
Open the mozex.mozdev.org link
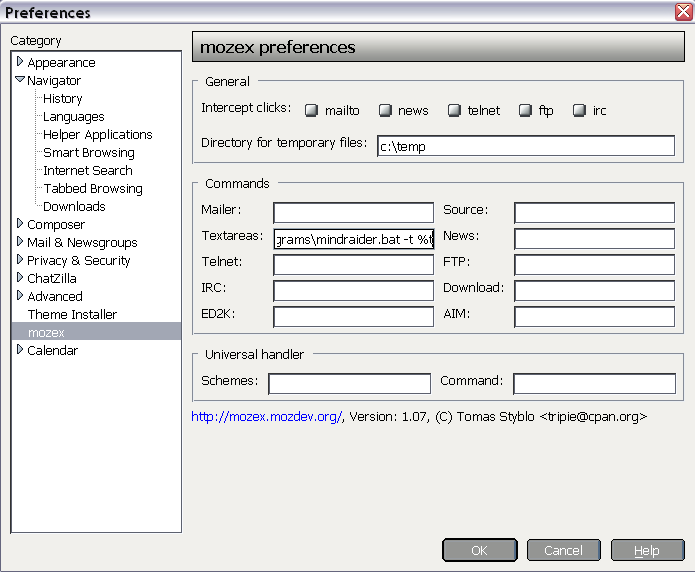266,417
